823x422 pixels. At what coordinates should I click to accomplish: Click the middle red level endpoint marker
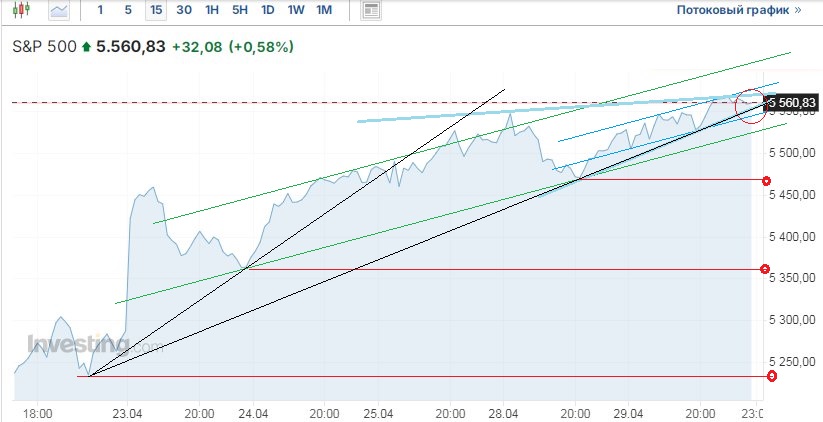pyautogui.click(x=765, y=269)
